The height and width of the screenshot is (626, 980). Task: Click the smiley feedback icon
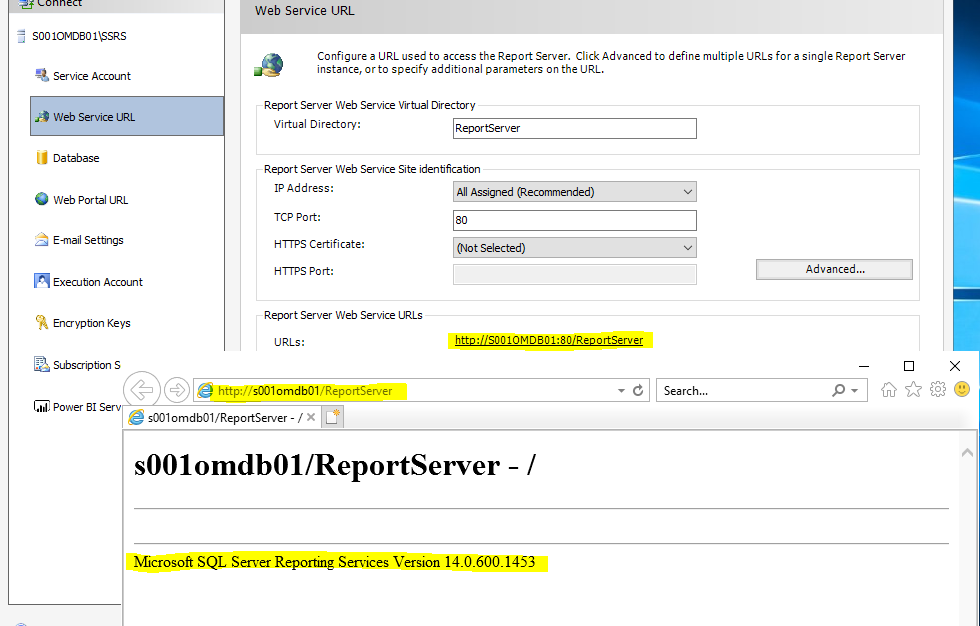tap(962, 389)
